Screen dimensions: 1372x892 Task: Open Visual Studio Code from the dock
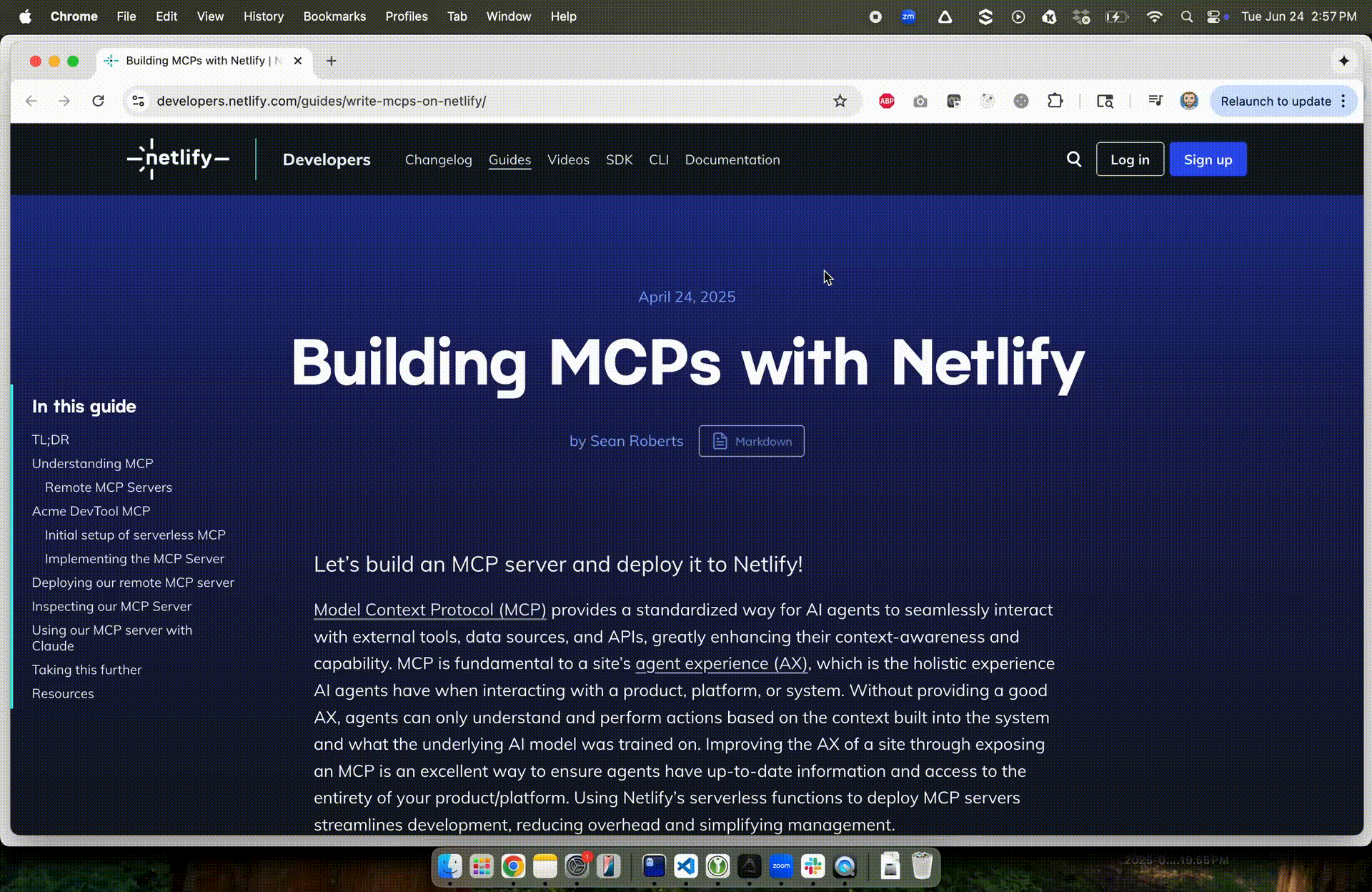686,866
